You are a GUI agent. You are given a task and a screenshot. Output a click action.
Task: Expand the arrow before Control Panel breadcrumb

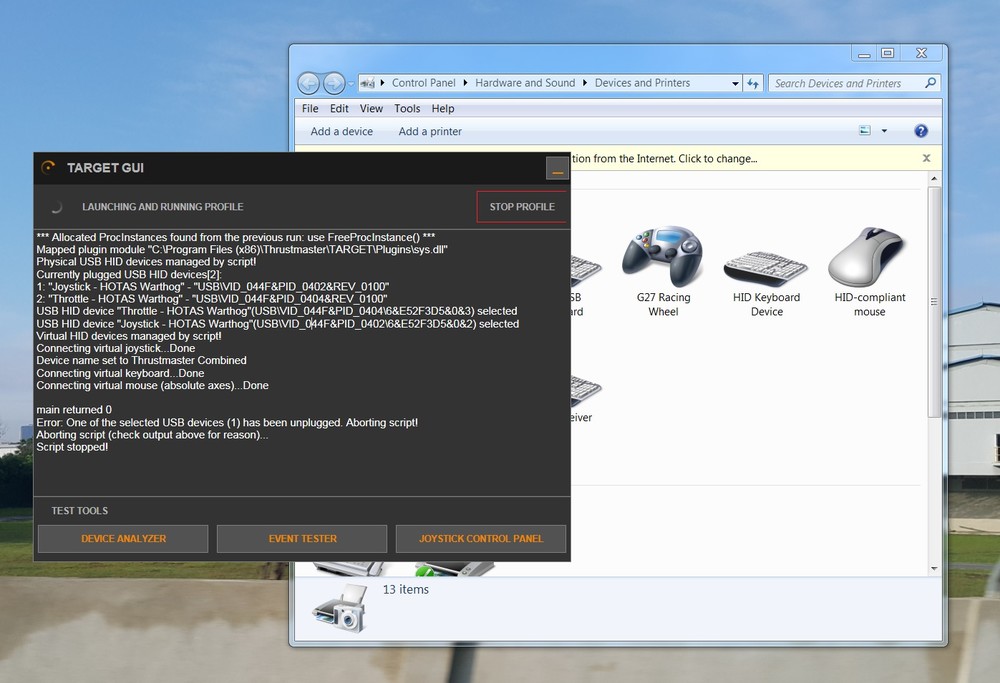(383, 83)
